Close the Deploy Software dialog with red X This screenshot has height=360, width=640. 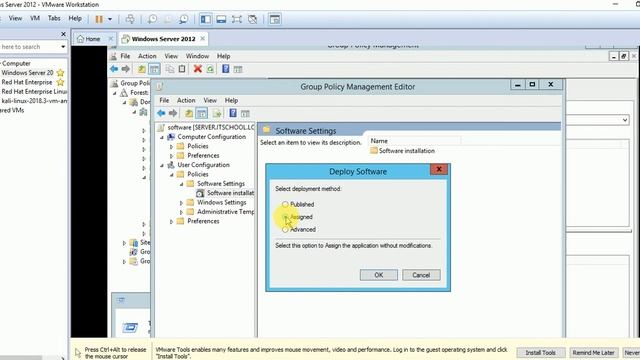pos(439,169)
